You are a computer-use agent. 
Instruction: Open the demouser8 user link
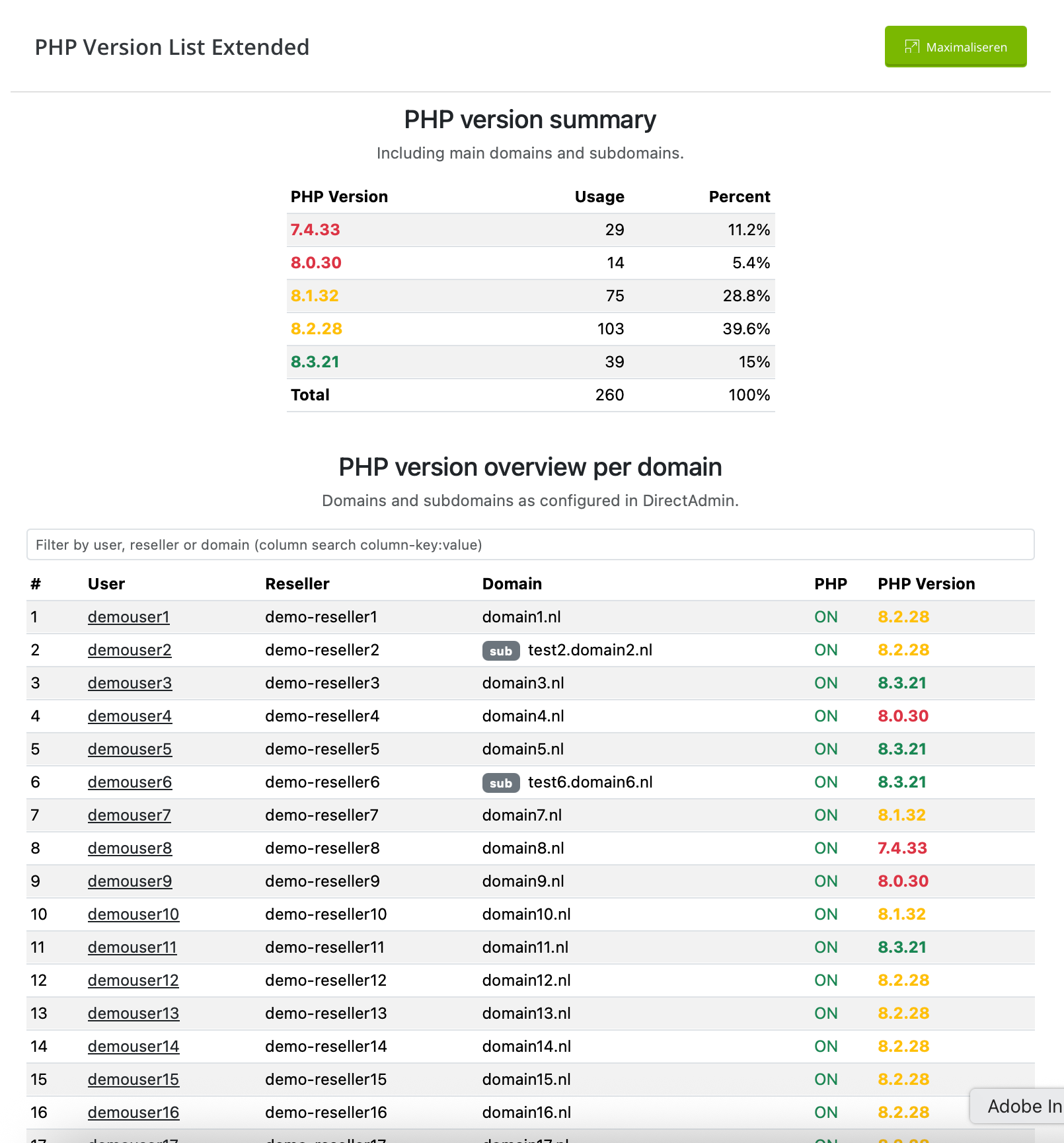tap(130, 848)
